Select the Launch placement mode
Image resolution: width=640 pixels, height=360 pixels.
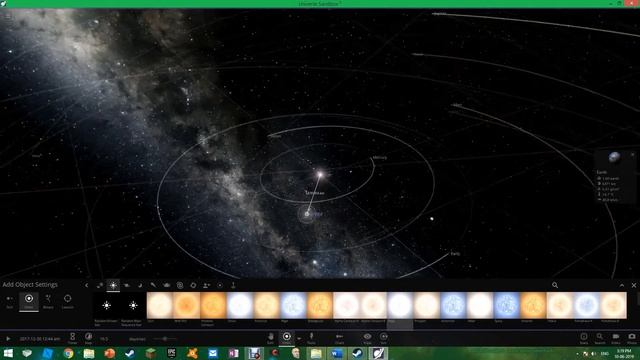tap(68, 302)
